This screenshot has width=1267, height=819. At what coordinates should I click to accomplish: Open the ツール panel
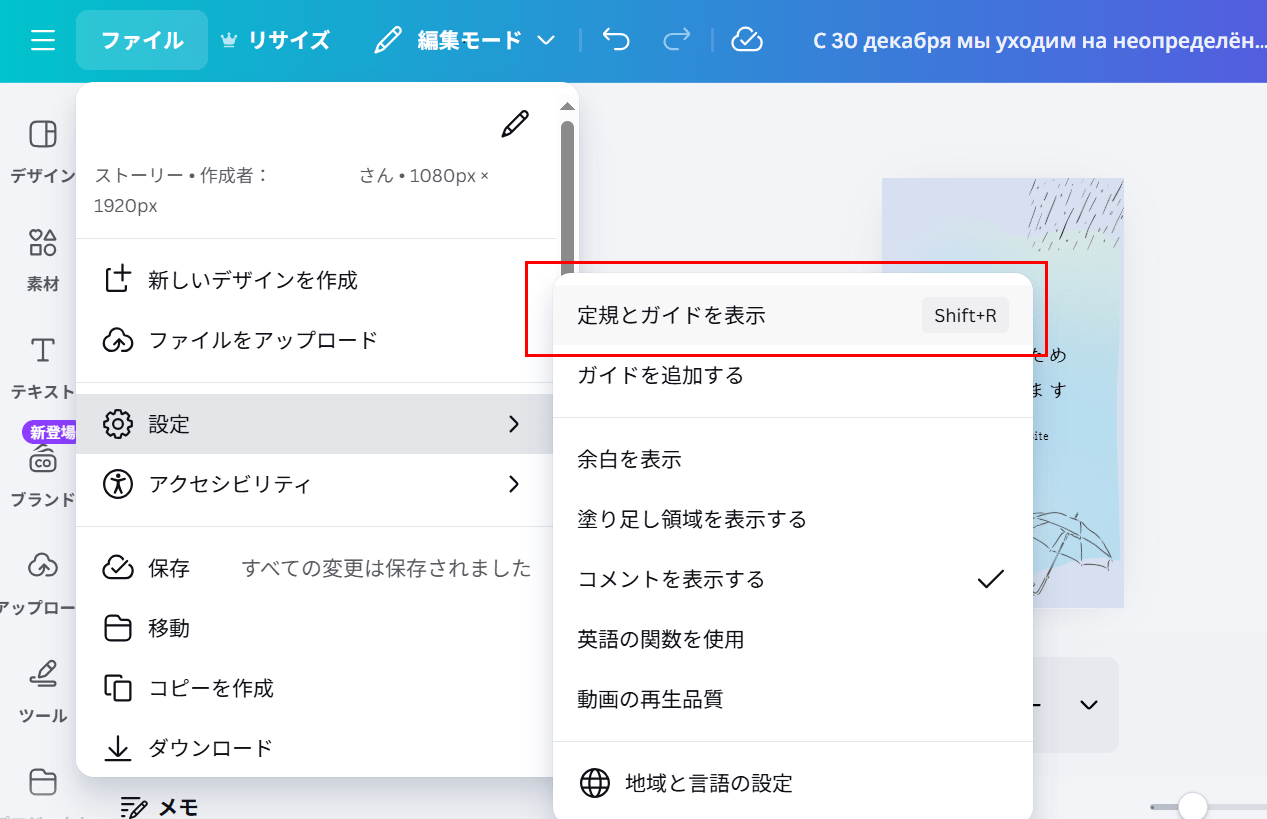[43, 692]
